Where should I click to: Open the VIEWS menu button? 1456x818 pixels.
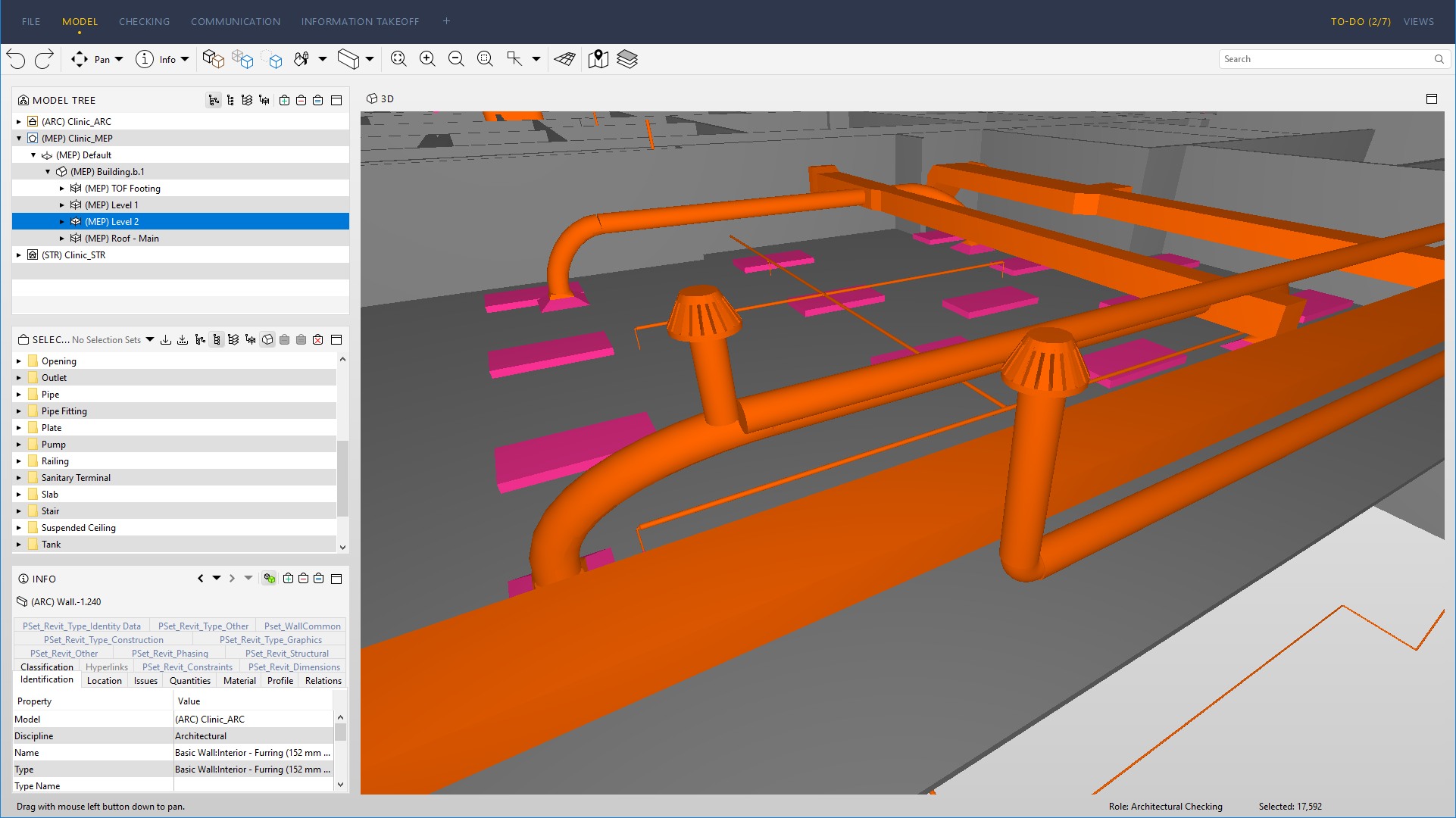pyautogui.click(x=1418, y=21)
